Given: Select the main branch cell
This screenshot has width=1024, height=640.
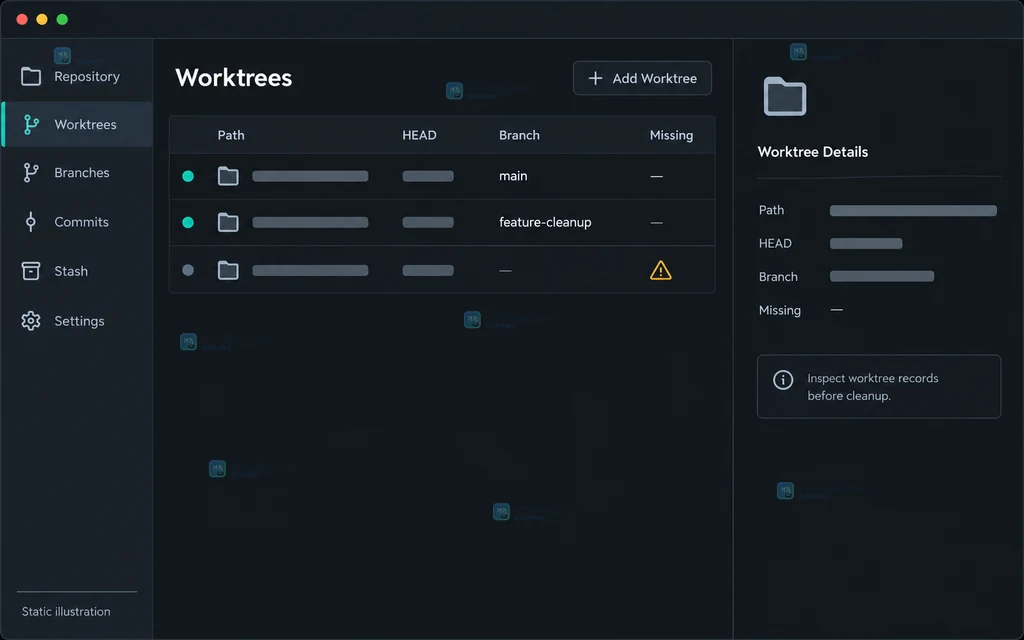Looking at the screenshot, I should pyautogui.click(x=513, y=176).
